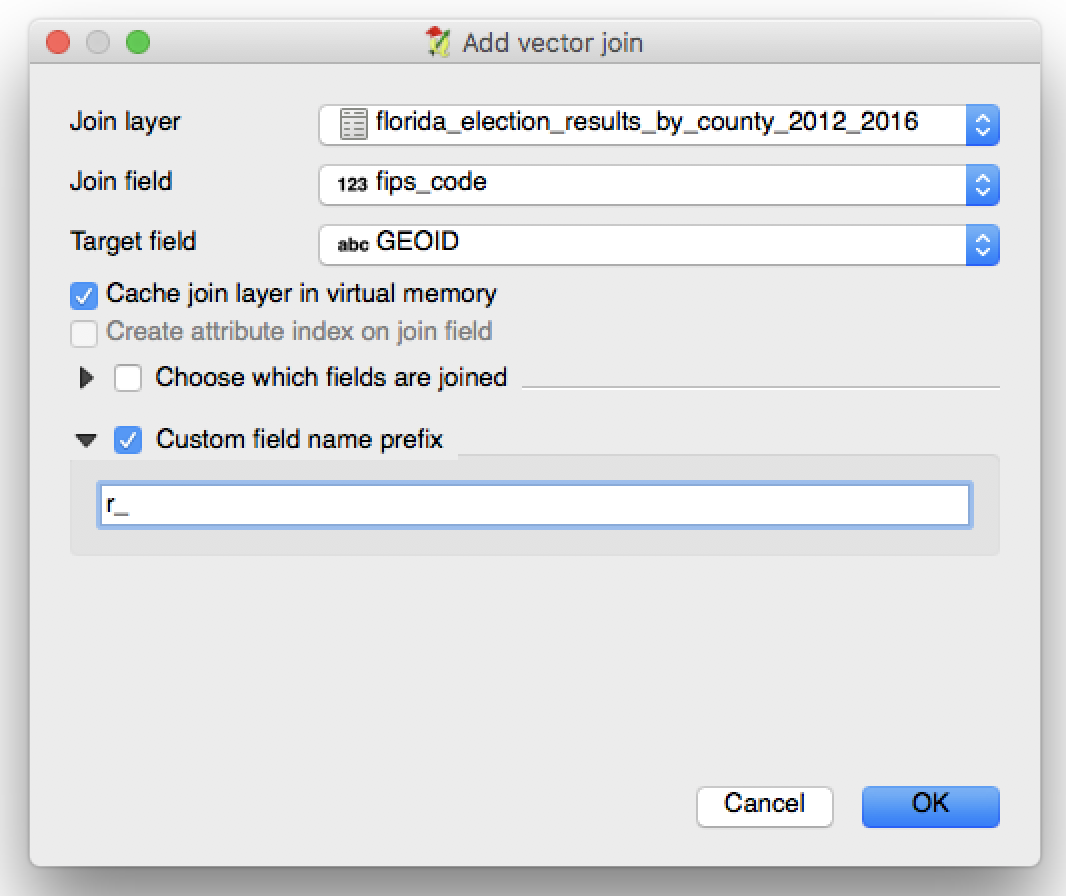Screen dimensions: 1066x896
Task: Focus the custom prefix text field
Action: pos(535,505)
